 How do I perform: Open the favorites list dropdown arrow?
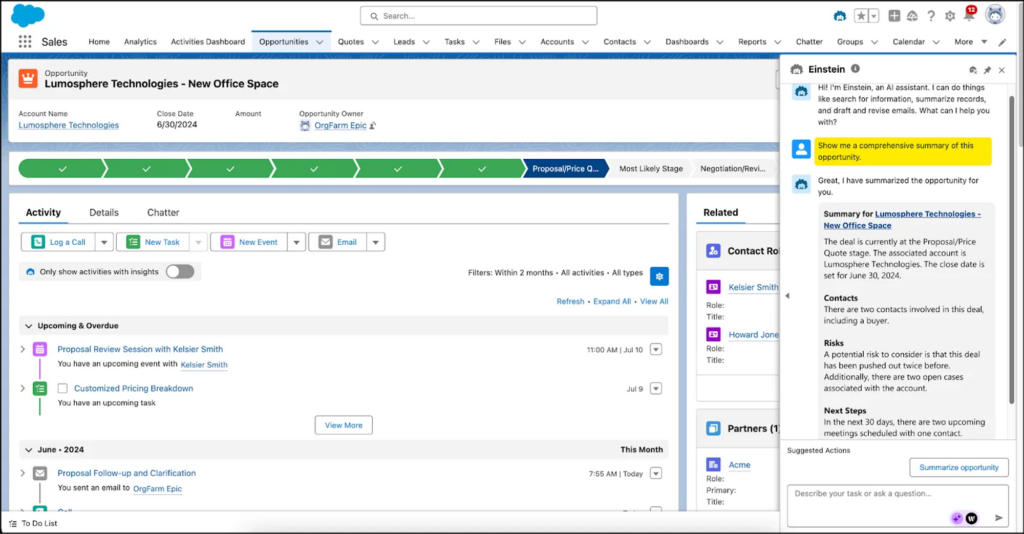pos(874,16)
